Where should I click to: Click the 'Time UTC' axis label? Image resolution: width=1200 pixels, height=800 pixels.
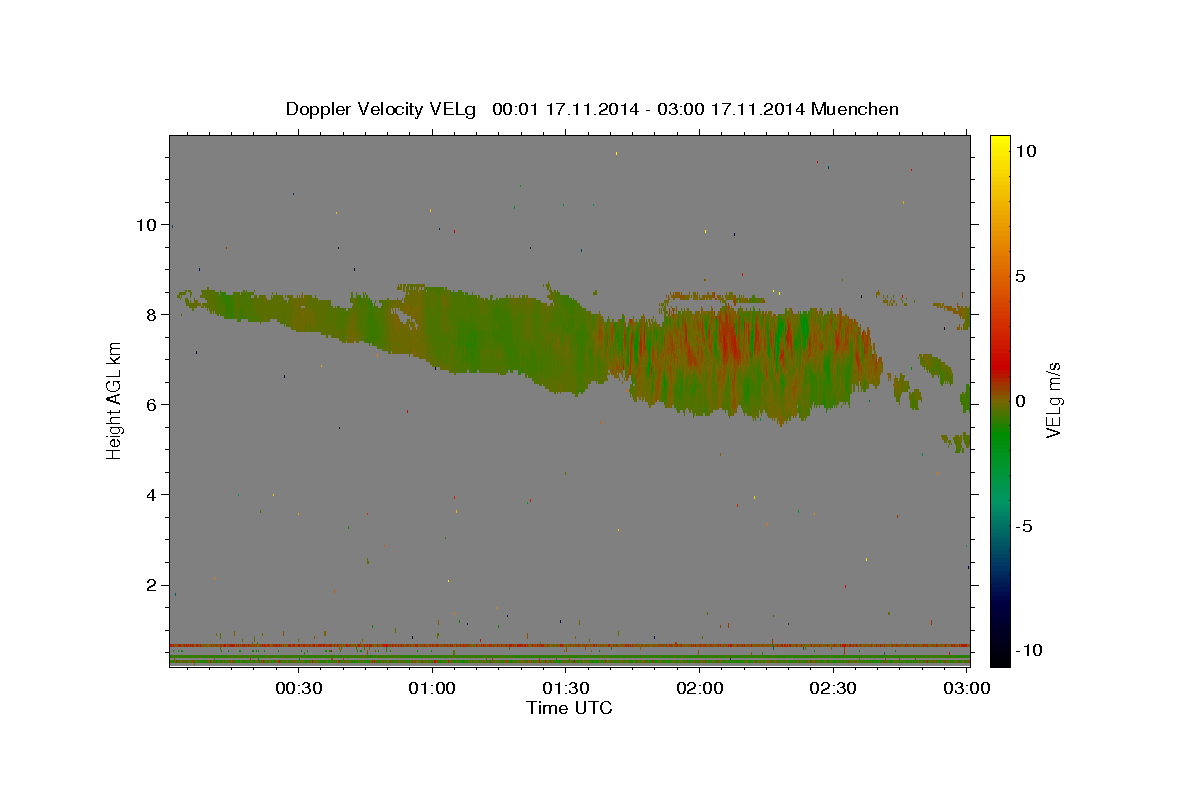pyautogui.click(x=569, y=708)
